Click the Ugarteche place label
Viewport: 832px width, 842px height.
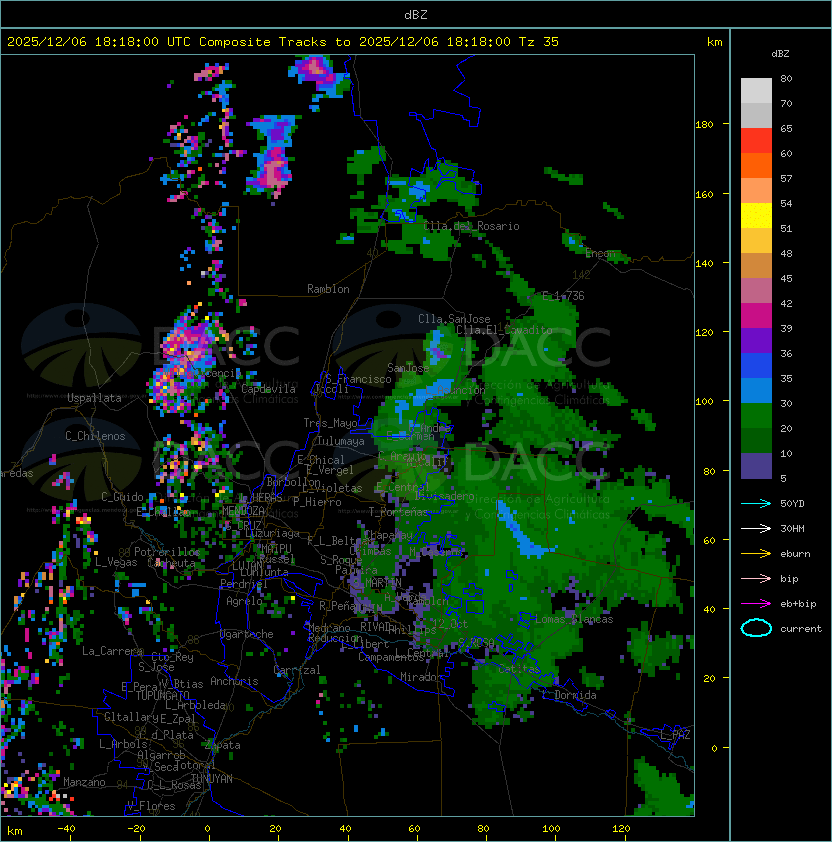[247, 634]
